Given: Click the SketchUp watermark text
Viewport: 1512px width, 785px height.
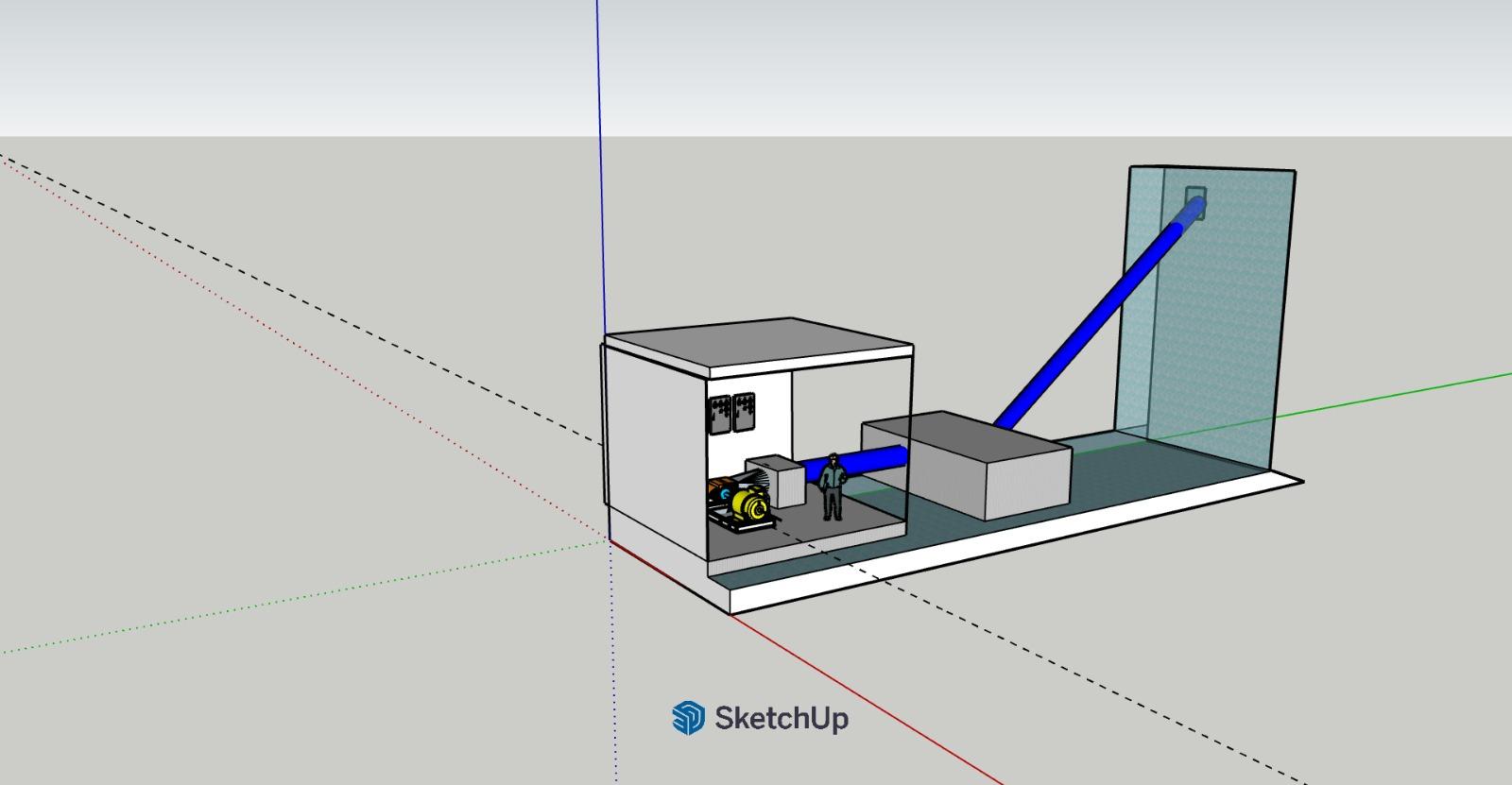Looking at the screenshot, I should click(x=781, y=718).
